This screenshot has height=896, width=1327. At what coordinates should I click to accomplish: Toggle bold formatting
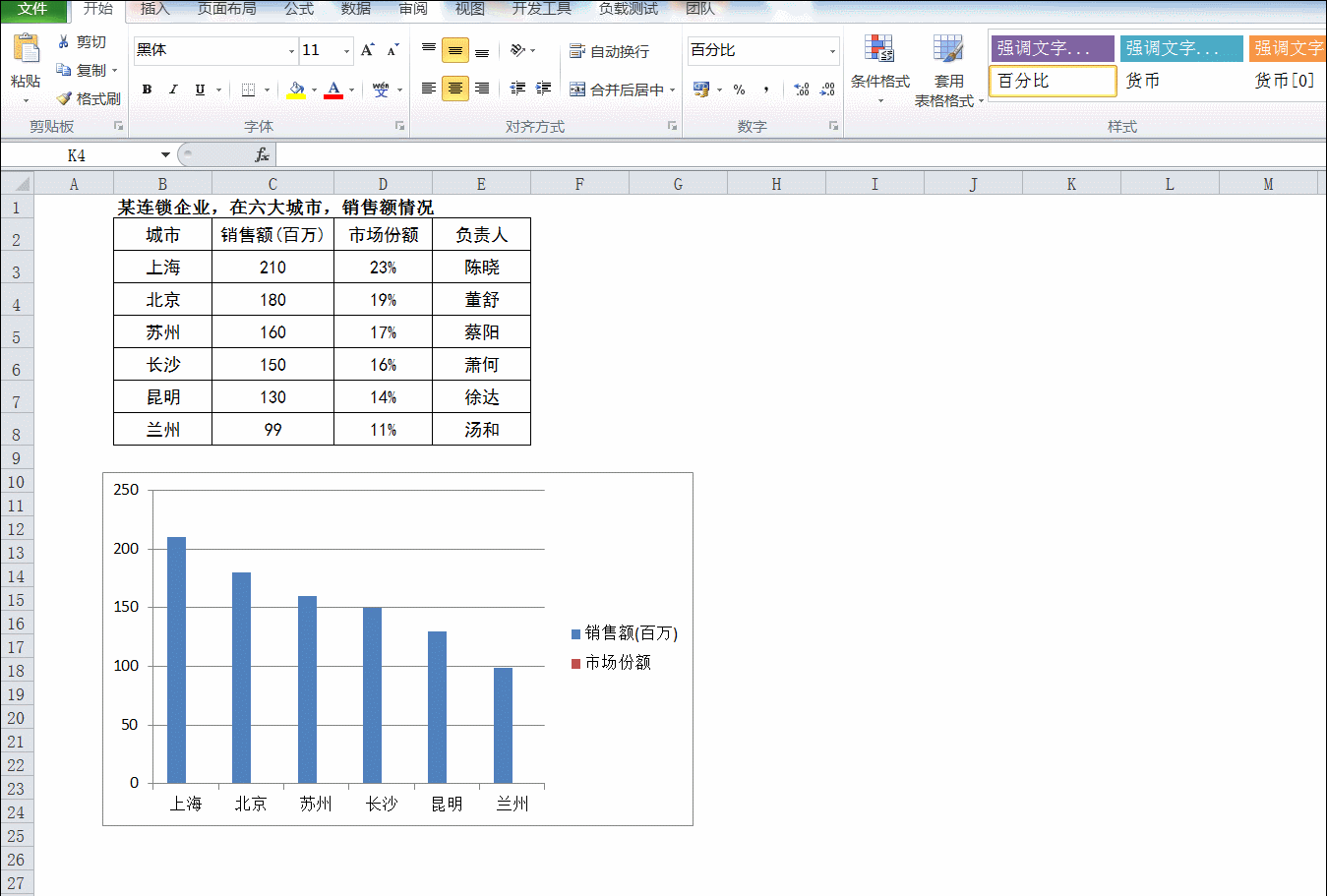(147, 90)
